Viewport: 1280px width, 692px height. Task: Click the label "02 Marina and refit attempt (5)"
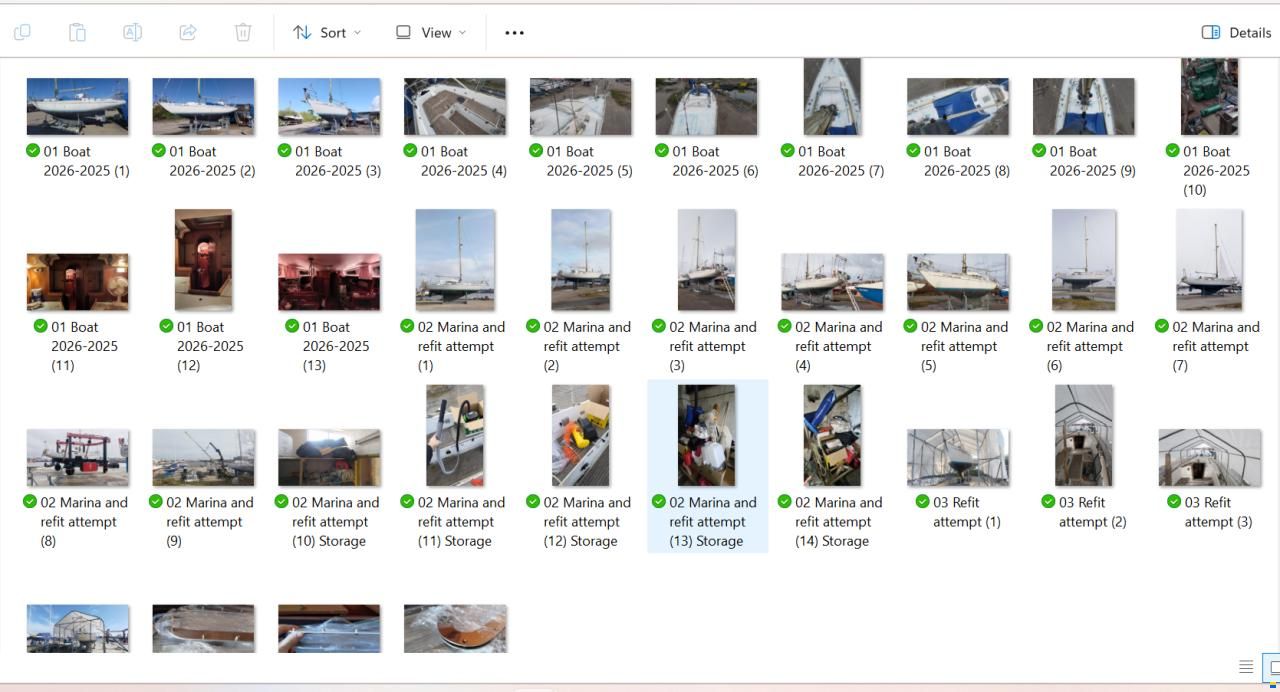coord(965,346)
